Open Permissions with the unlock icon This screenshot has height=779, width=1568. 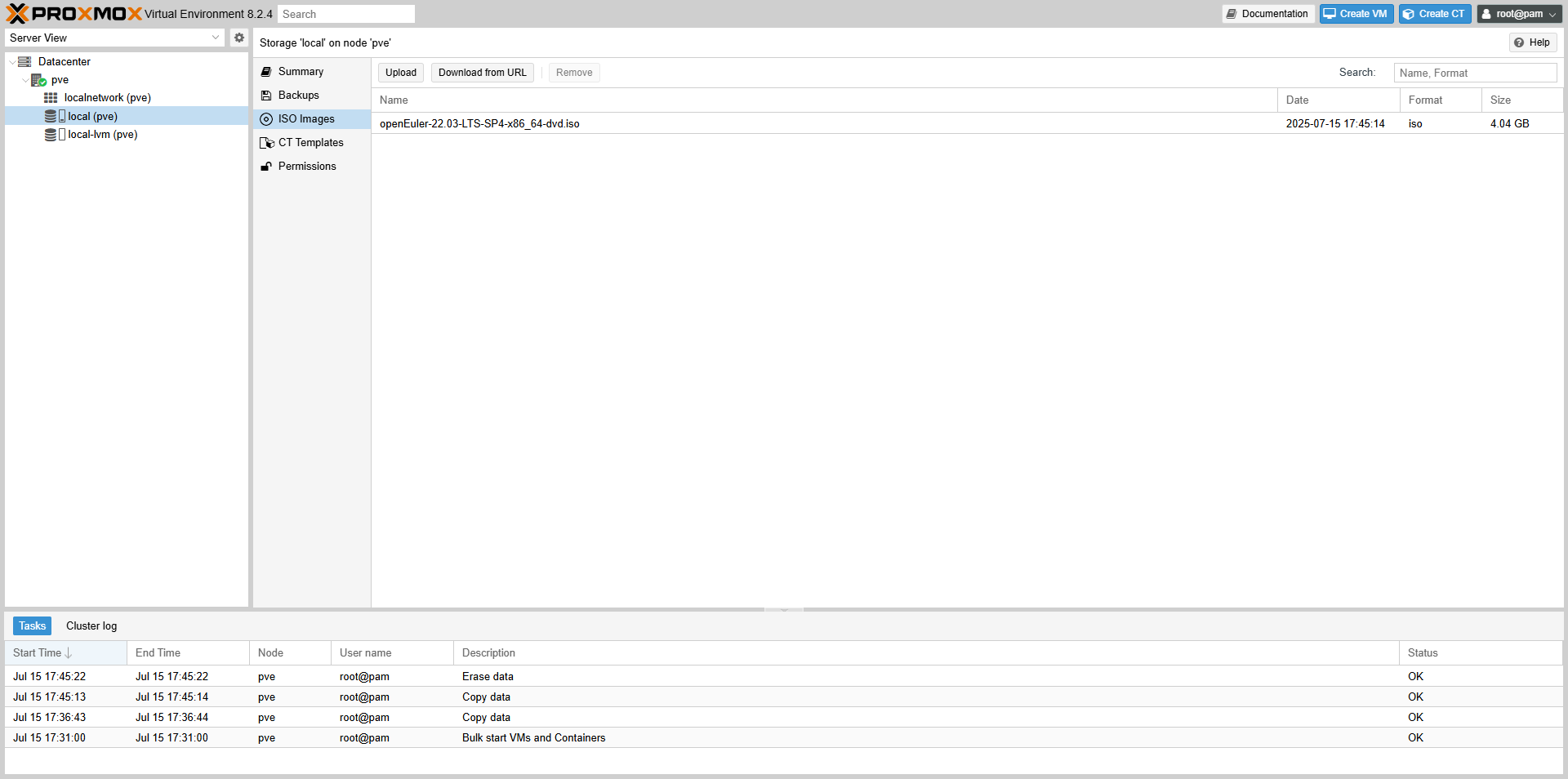tap(306, 167)
